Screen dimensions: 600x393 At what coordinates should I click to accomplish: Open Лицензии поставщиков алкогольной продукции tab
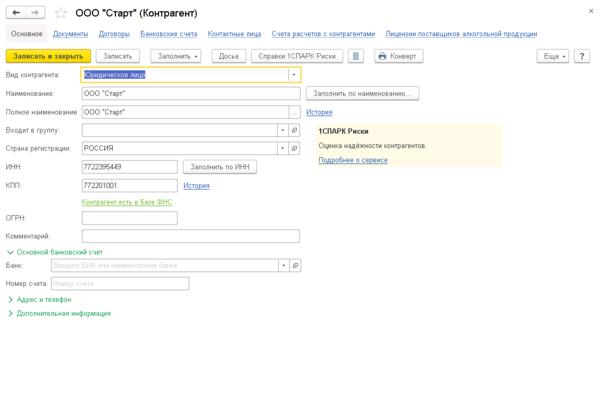coord(461,34)
